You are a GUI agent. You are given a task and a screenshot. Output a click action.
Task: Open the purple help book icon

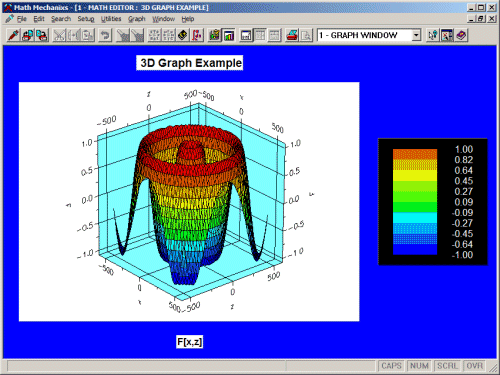click(462, 35)
